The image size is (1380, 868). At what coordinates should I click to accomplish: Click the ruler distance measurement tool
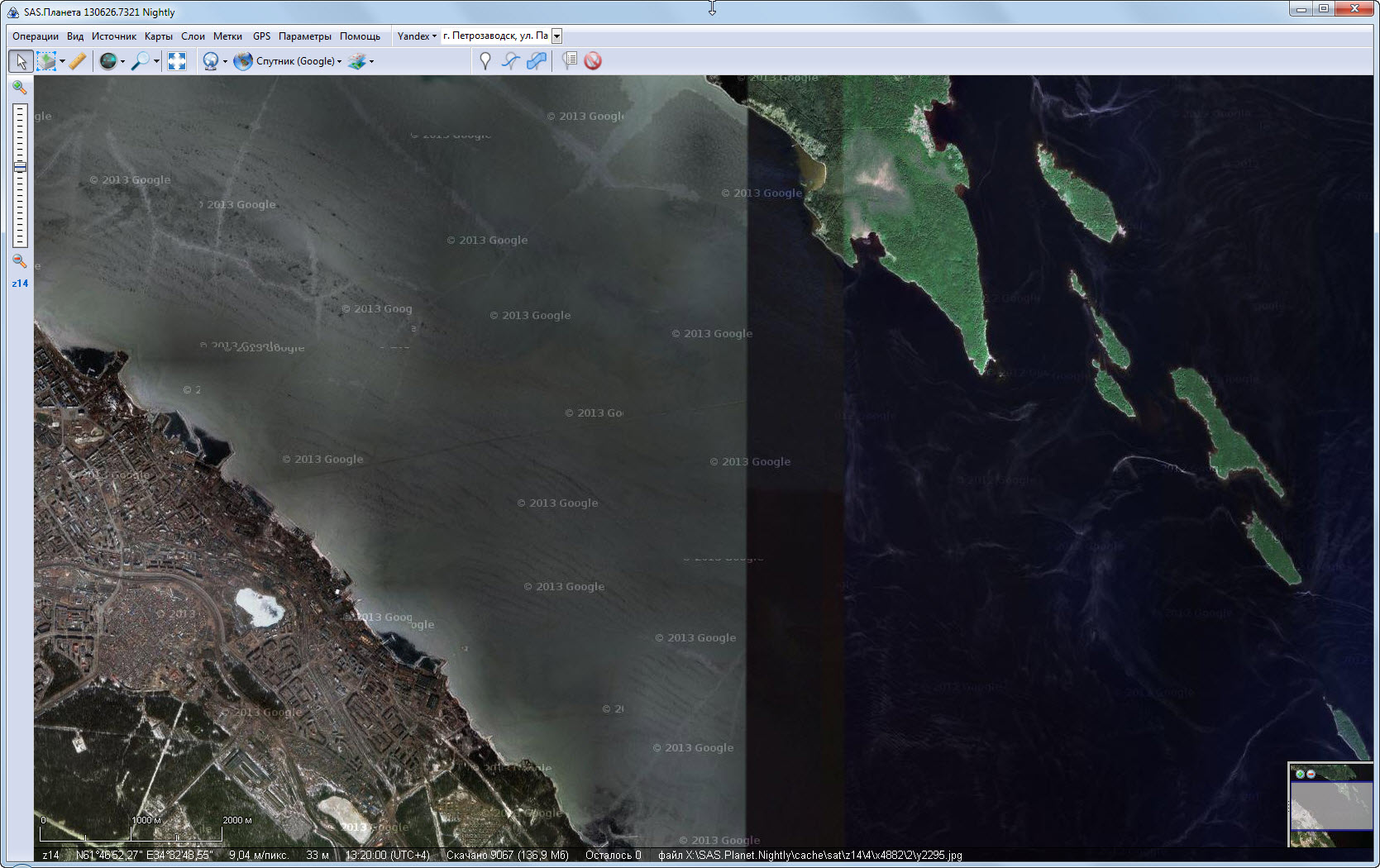click(78, 61)
